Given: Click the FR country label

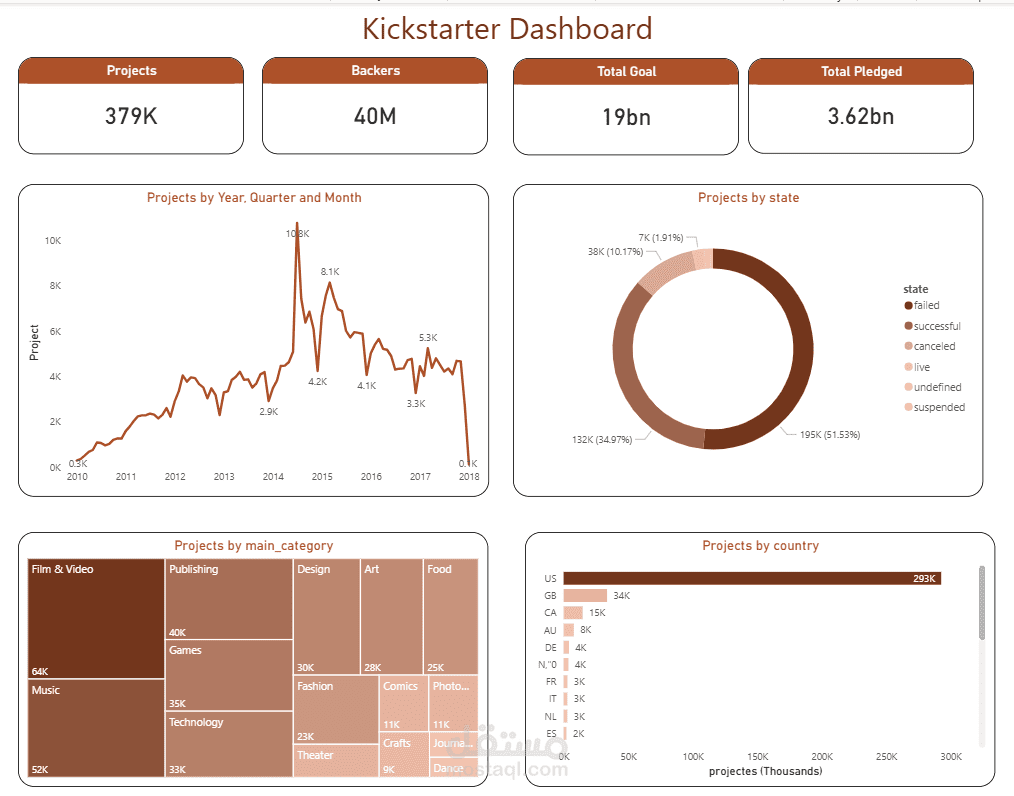Looking at the screenshot, I should [551, 682].
